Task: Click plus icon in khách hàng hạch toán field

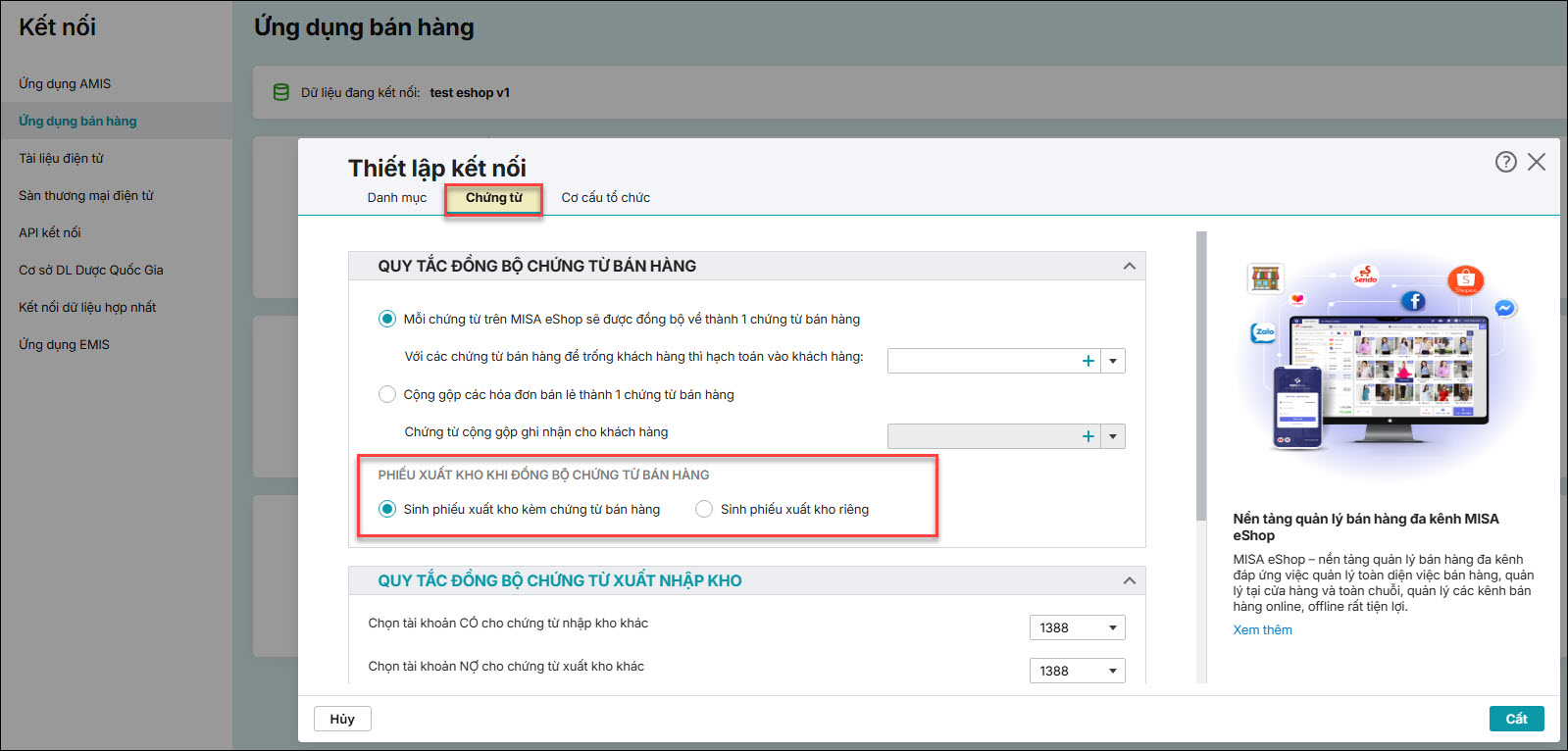Action: point(1087,361)
